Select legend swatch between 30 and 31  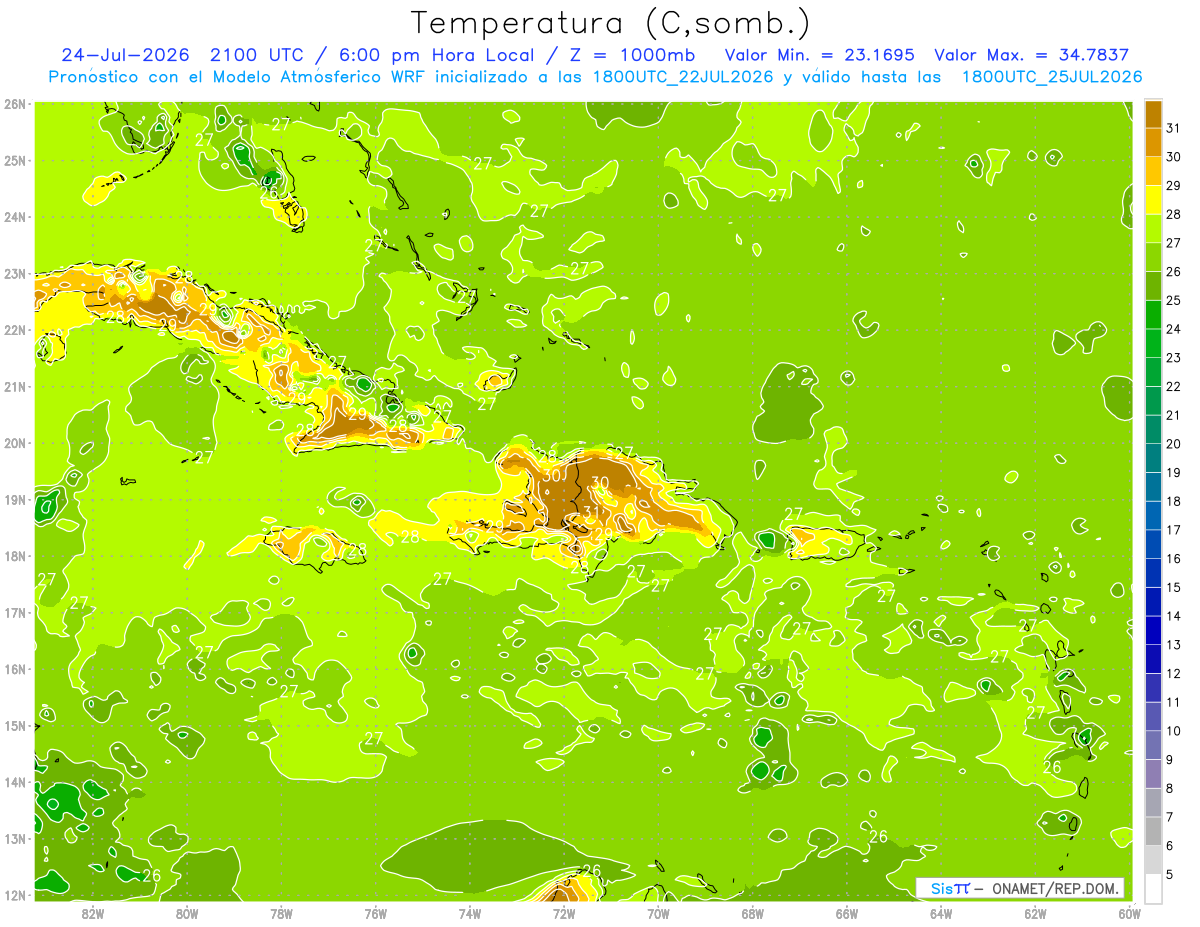(x=1153, y=142)
